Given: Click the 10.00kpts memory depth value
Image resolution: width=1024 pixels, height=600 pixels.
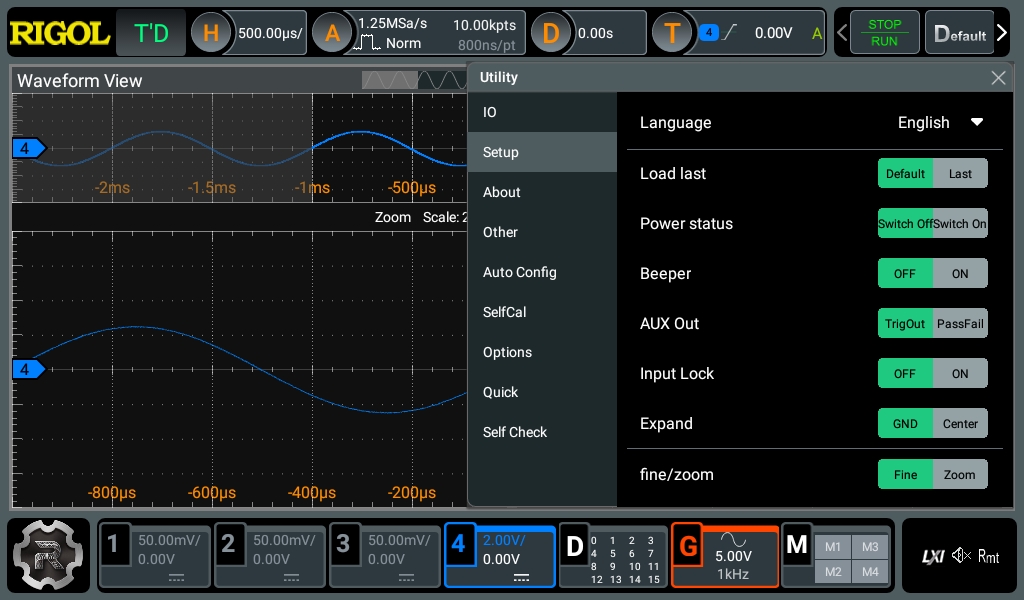Looking at the screenshot, I should tap(484, 25).
